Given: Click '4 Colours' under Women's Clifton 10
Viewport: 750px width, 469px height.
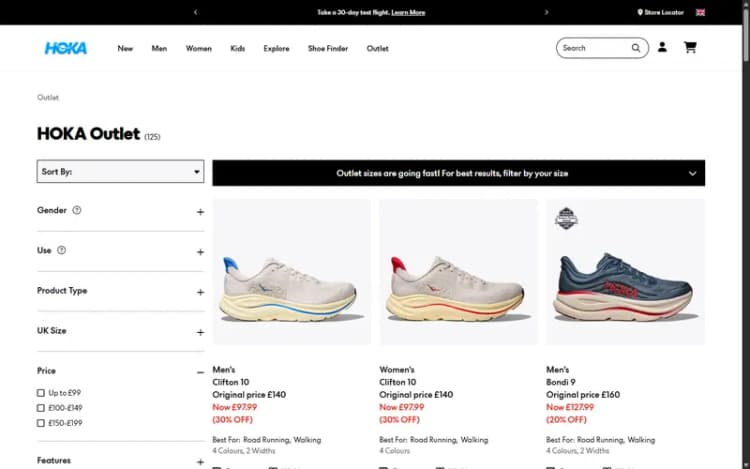Looking at the screenshot, I should [395, 451].
